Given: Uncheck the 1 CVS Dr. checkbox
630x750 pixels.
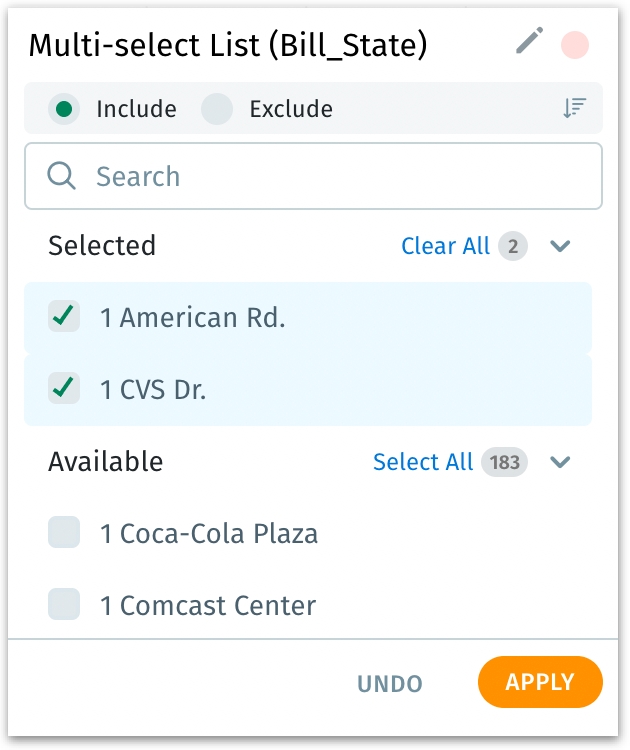Looking at the screenshot, I should click(x=64, y=389).
